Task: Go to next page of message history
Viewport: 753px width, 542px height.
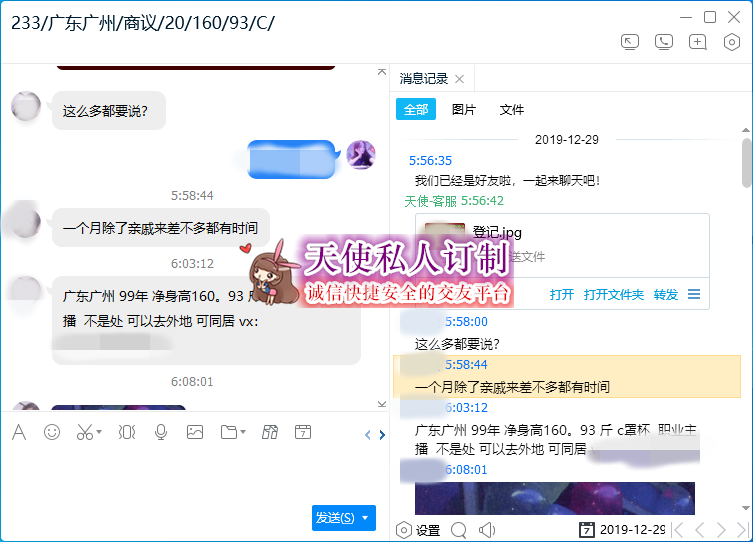Action: click(x=721, y=530)
